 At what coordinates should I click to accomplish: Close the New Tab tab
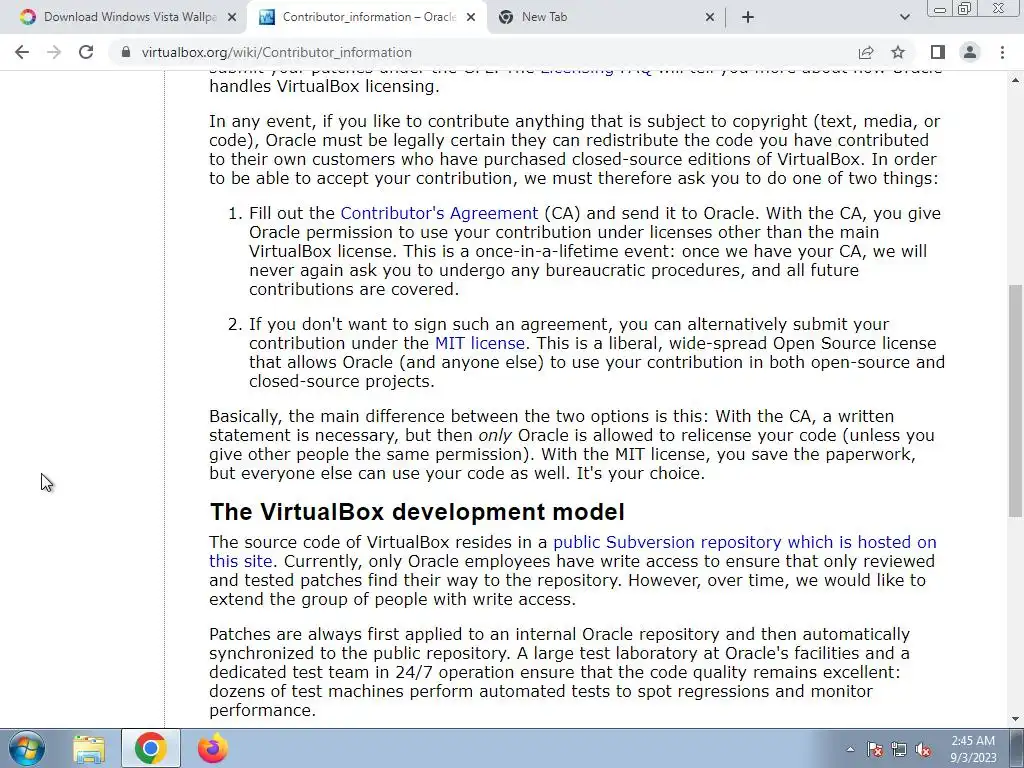710,17
